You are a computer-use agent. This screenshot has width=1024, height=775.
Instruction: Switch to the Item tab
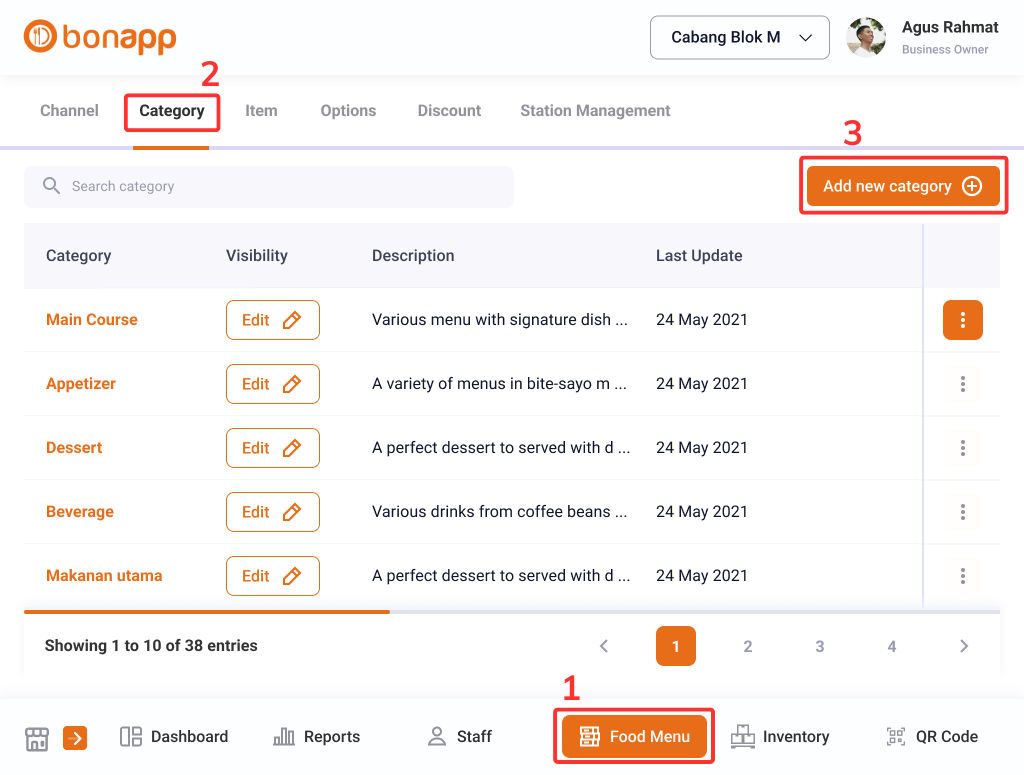point(261,111)
